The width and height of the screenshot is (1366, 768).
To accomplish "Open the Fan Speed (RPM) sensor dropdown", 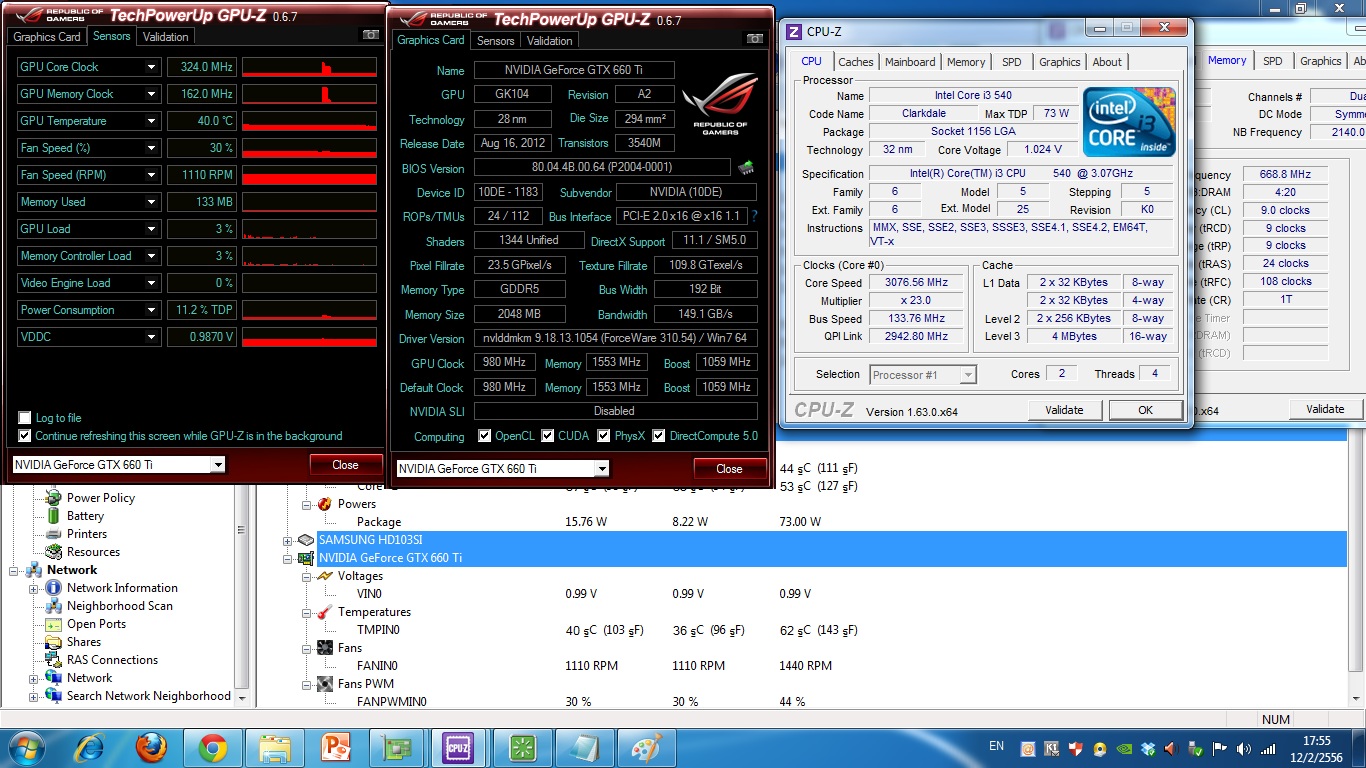I will click(x=151, y=175).
